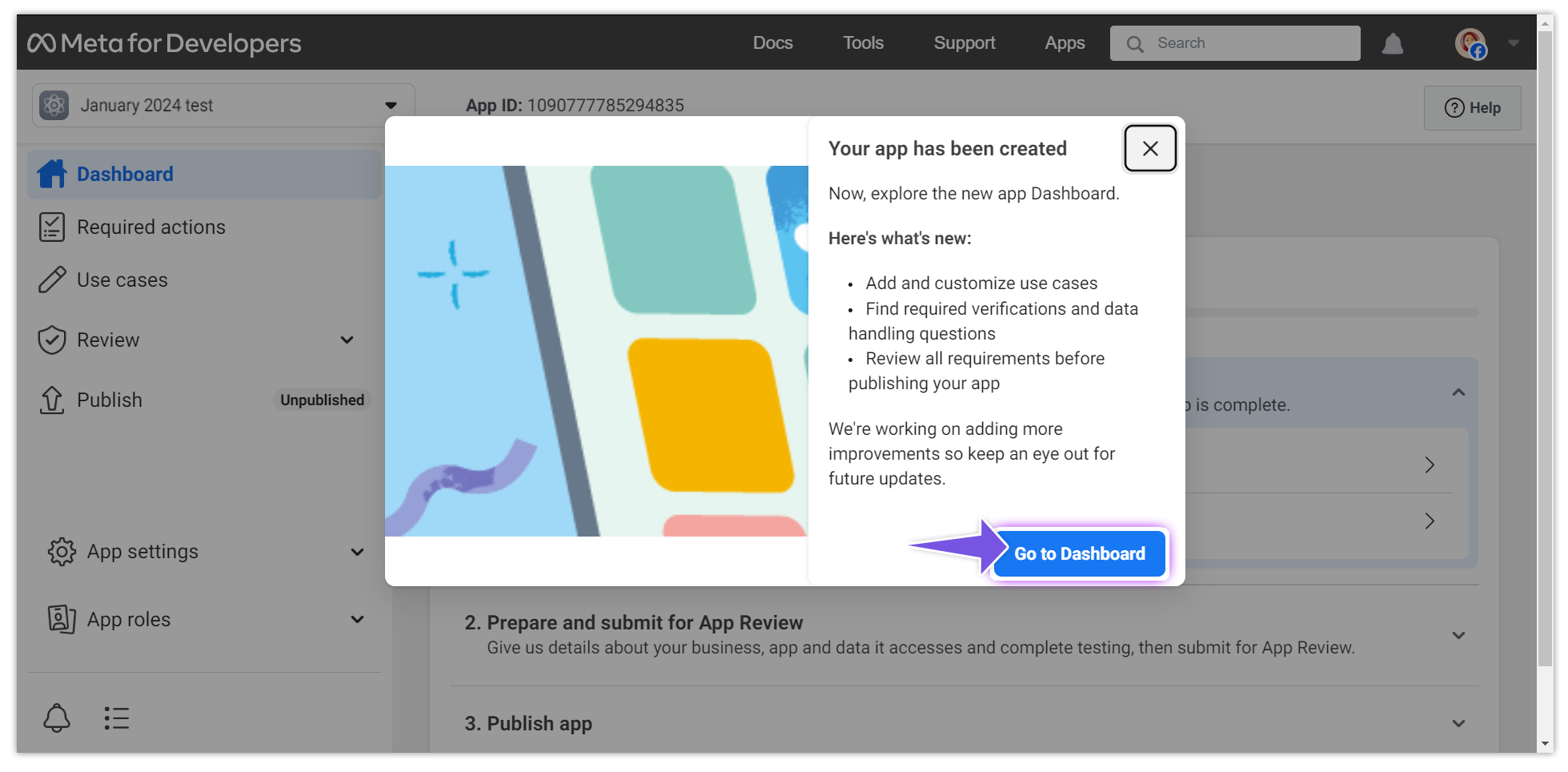Select the Review shield icon
The image size is (1568, 772).
pyautogui.click(x=53, y=340)
